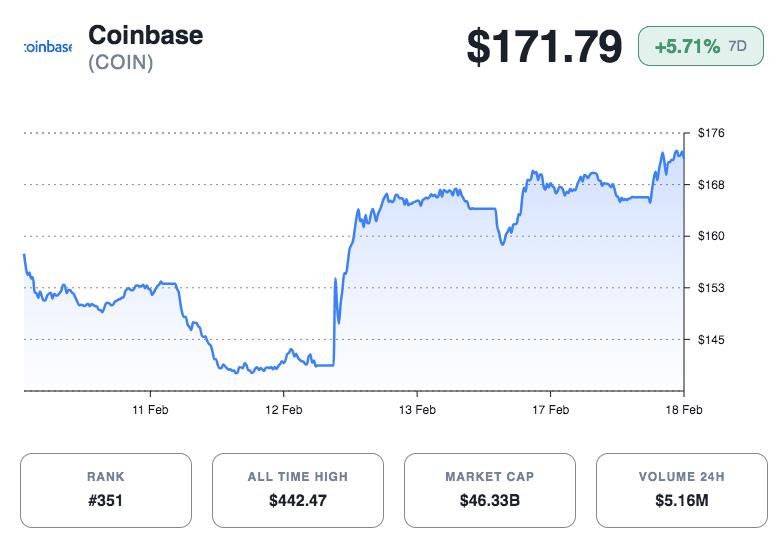Select the Market Cap $46.33B card
Image resolution: width=782 pixels, height=533 pixels.
click(x=489, y=490)
